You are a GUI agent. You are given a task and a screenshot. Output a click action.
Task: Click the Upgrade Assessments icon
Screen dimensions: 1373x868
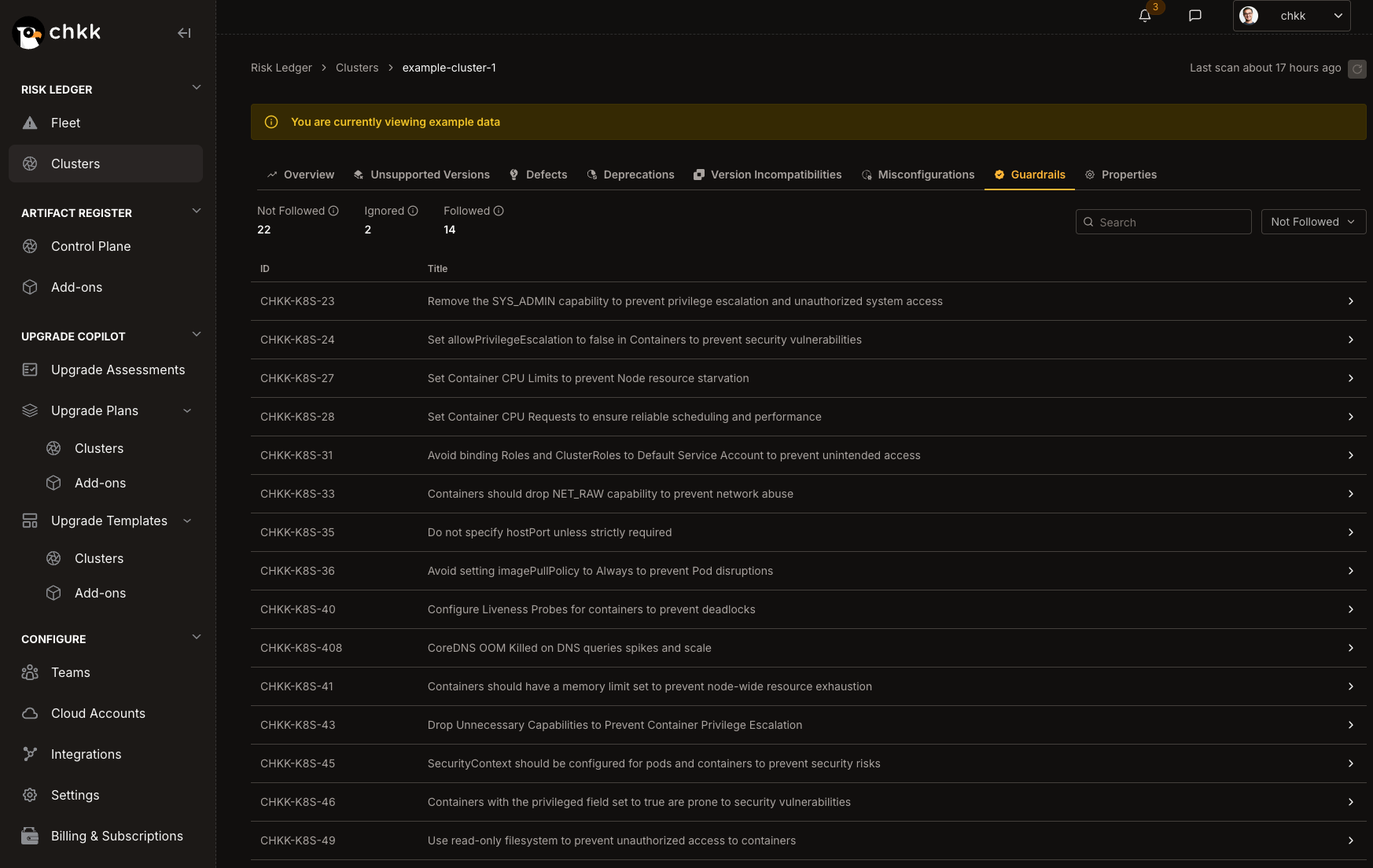click(x=30, y=370)
